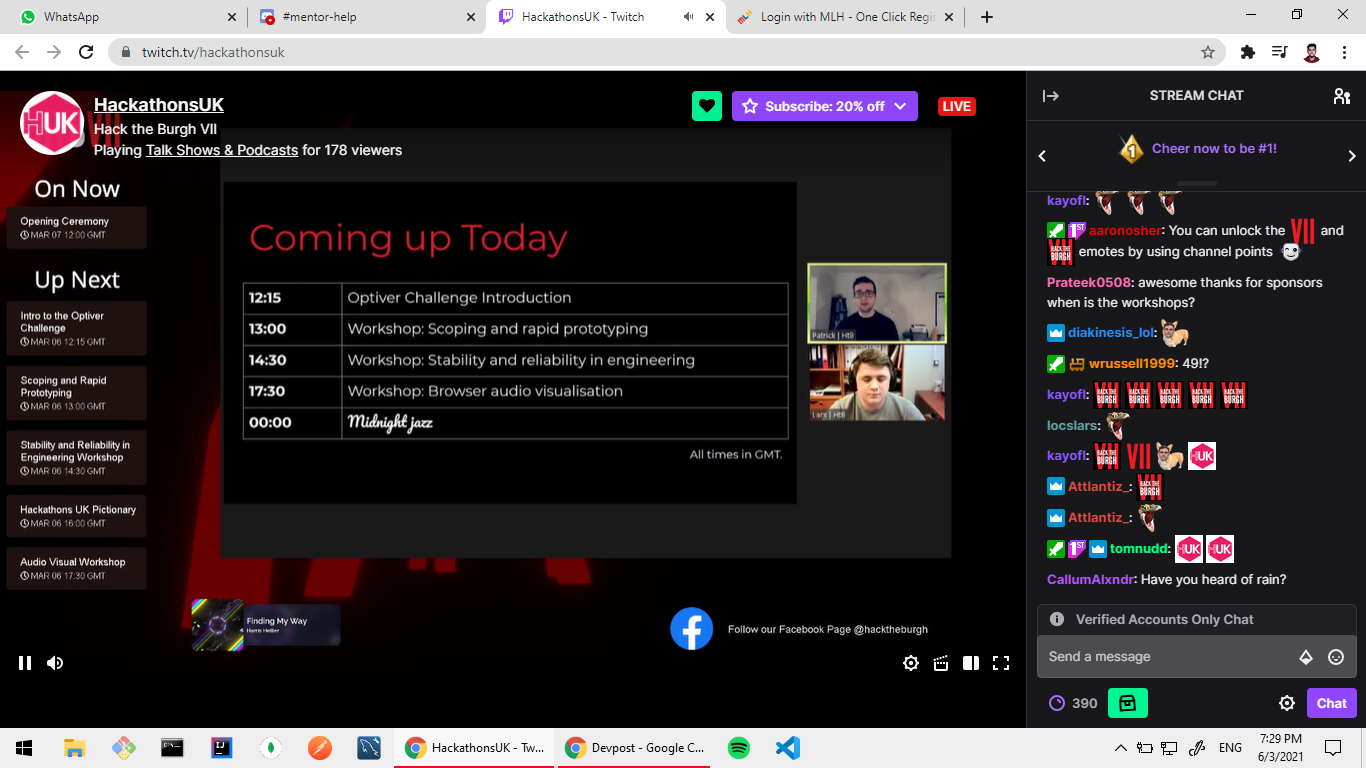Follow the channel with the heart button
The image size is (1366, 768).
[x=707, y=106]
